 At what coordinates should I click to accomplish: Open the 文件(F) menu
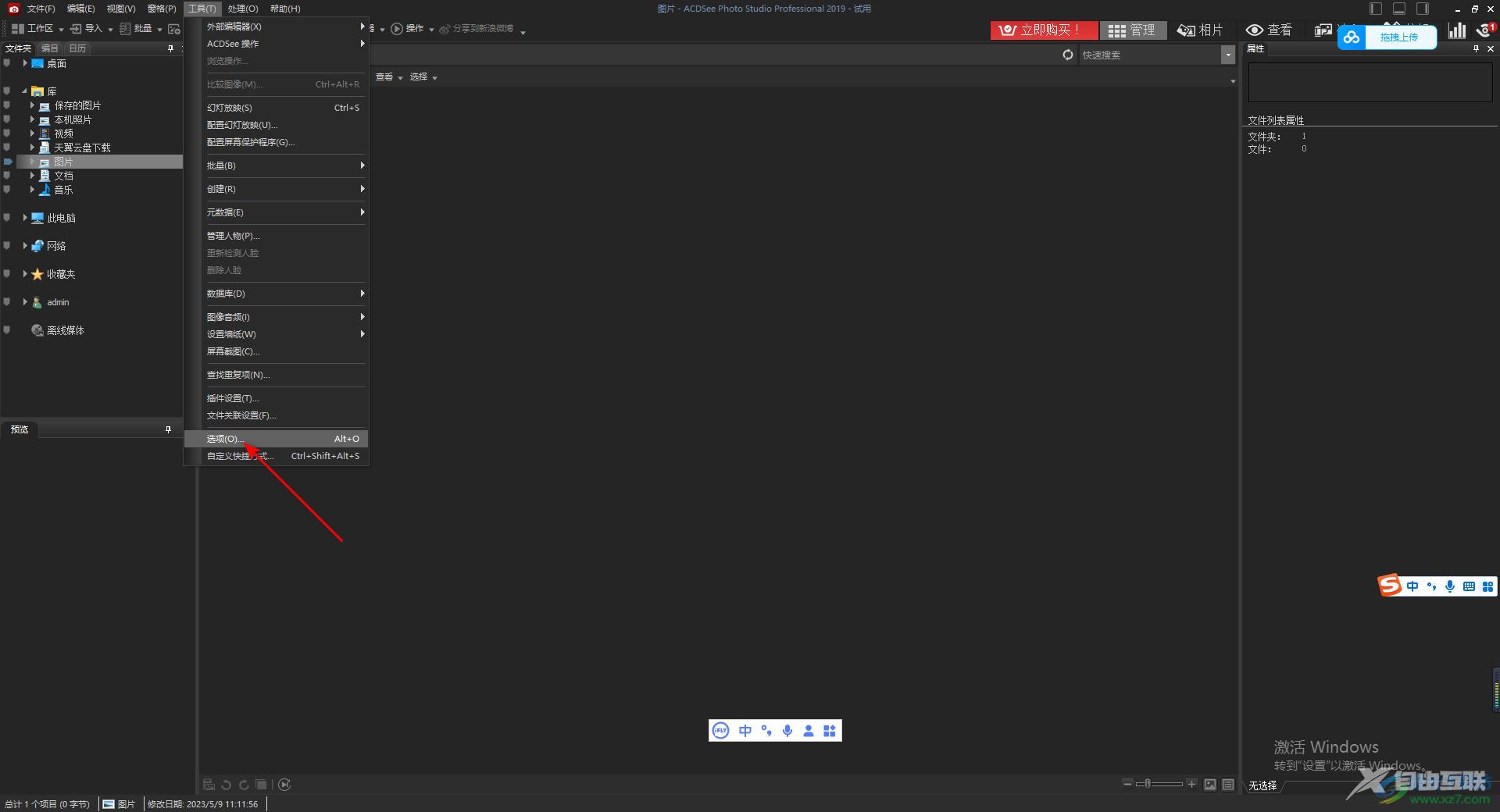(x=41, y=9)
